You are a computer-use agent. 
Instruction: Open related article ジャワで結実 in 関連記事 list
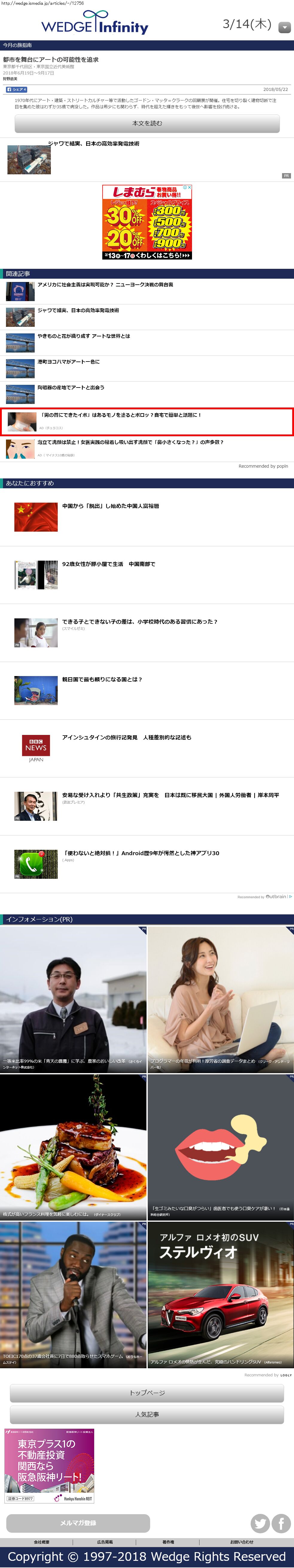[x=78, y=310]
